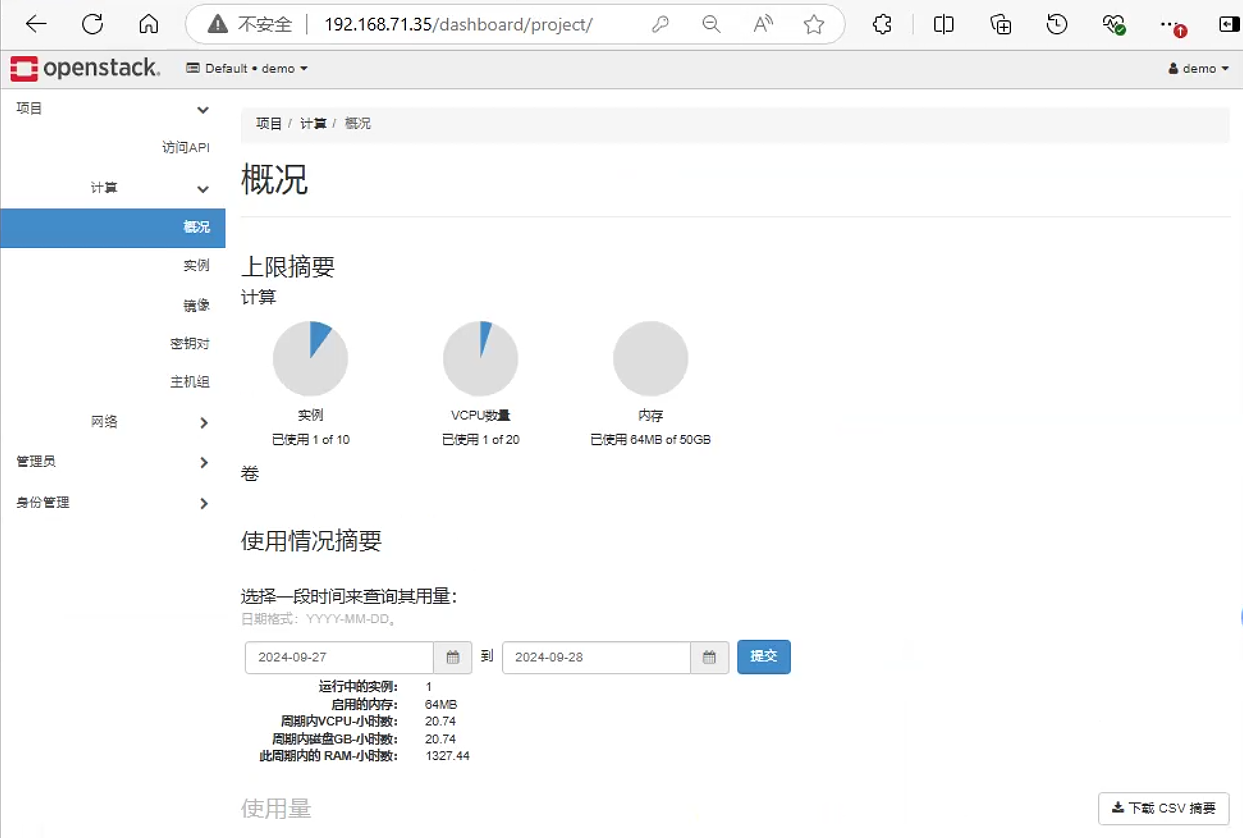Open the start date calendar picker
Image resolution: width=1243 pixels, height=838 pixels.
tap(453, 657)
